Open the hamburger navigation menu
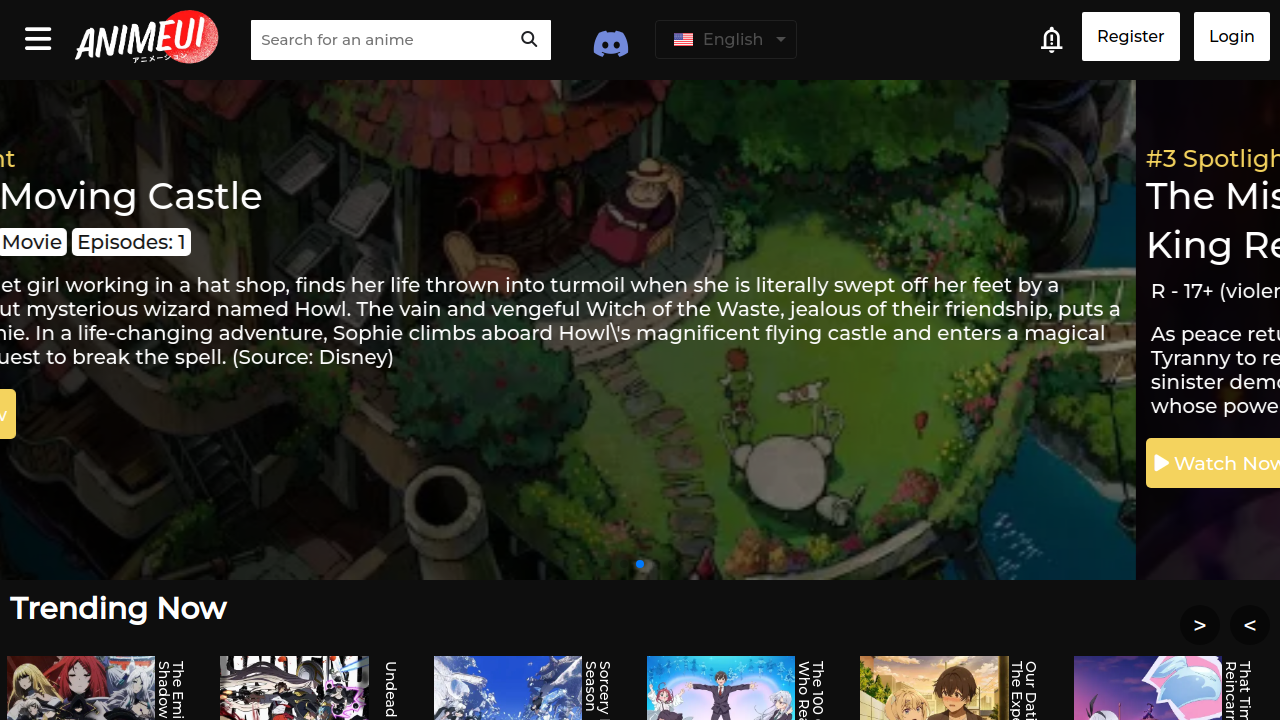This screenshot has height=720, width=1280. click(x=38, y=39)
